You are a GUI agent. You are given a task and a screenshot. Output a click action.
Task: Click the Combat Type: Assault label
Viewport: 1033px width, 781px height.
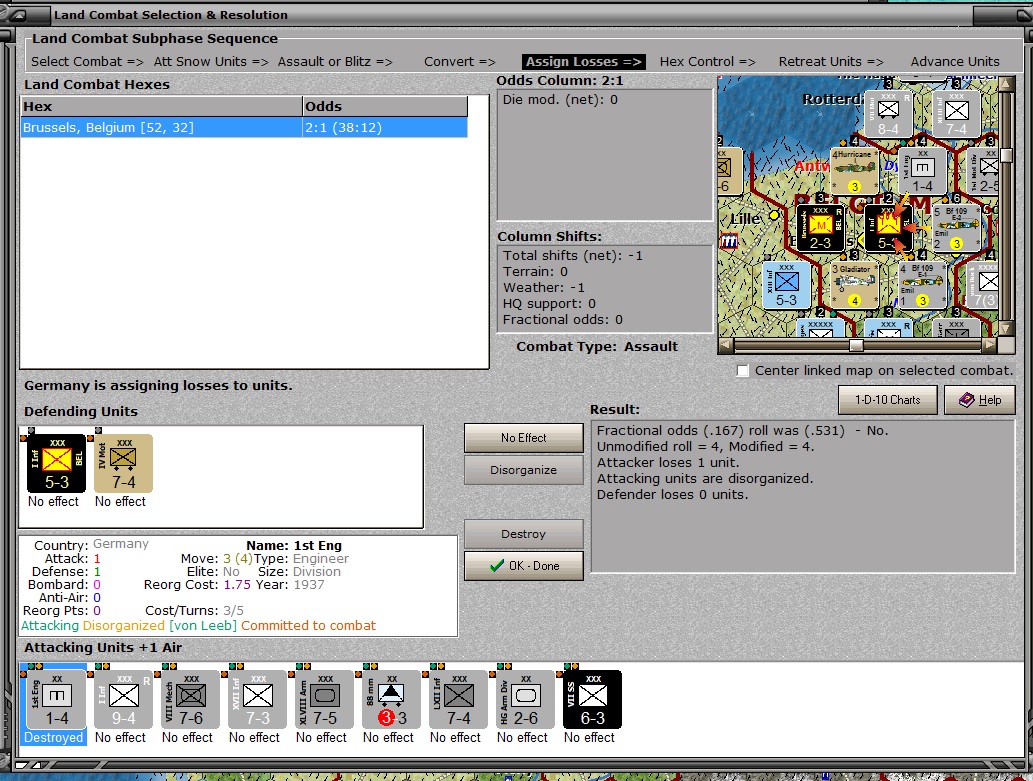pyautogui.click(x=597, y=346)
